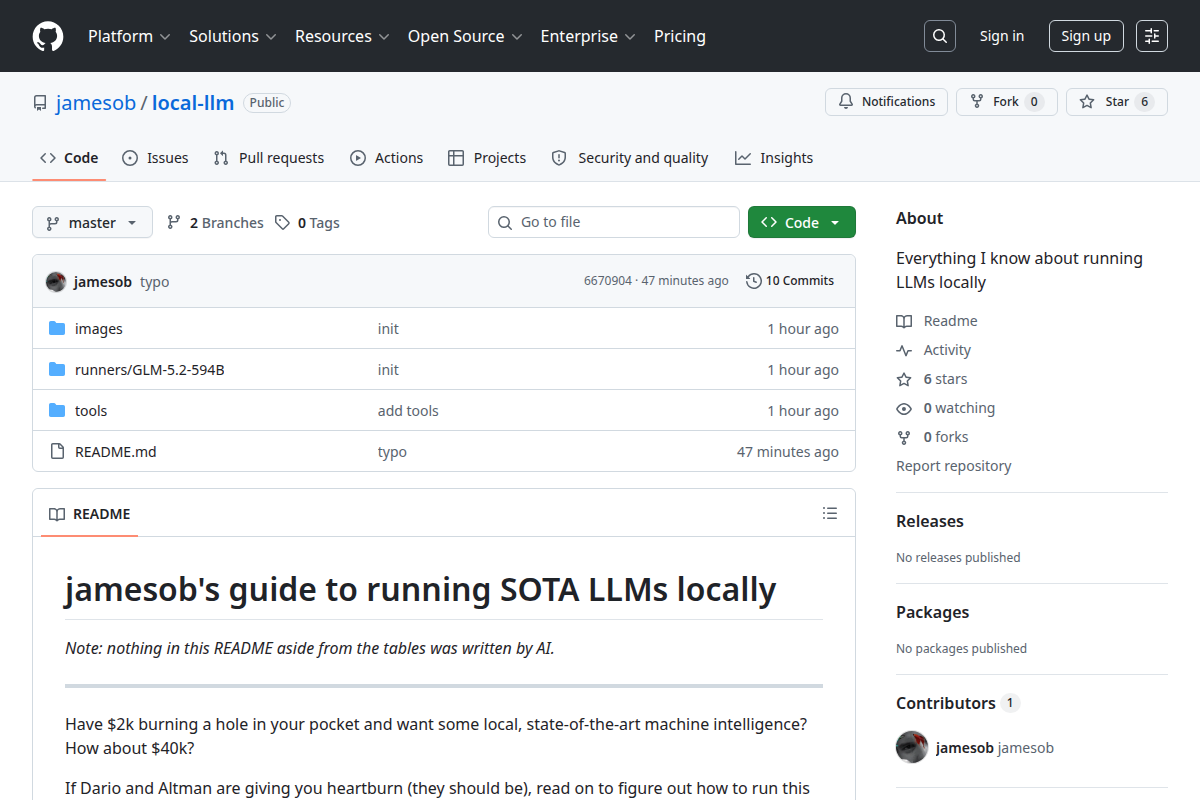Expand the master branch dropdown

pyautogui.click(x=92, y=222)
